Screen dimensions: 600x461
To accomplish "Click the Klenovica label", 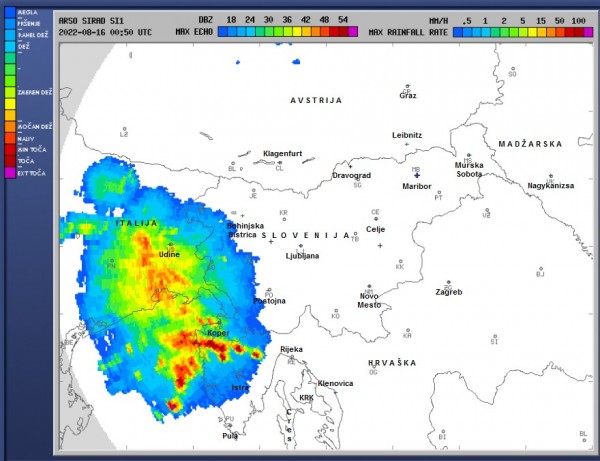I will 335,383.
